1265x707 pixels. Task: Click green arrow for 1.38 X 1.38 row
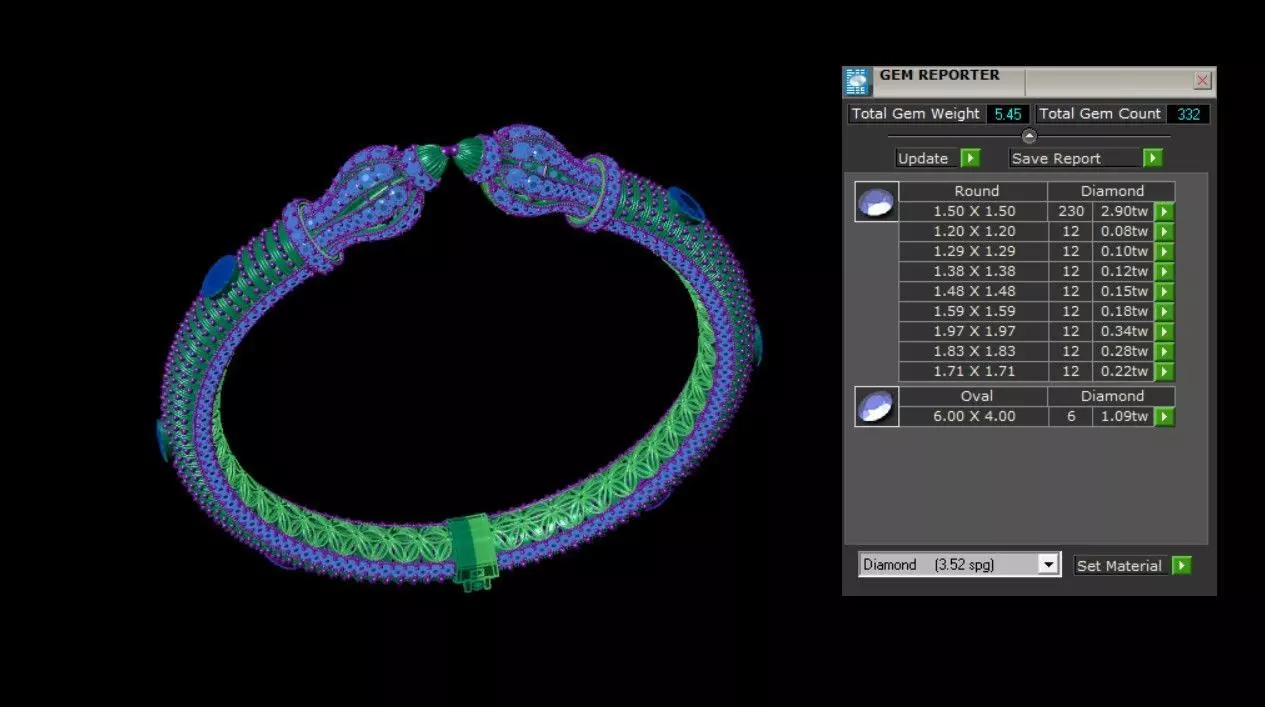point(1164,272)
